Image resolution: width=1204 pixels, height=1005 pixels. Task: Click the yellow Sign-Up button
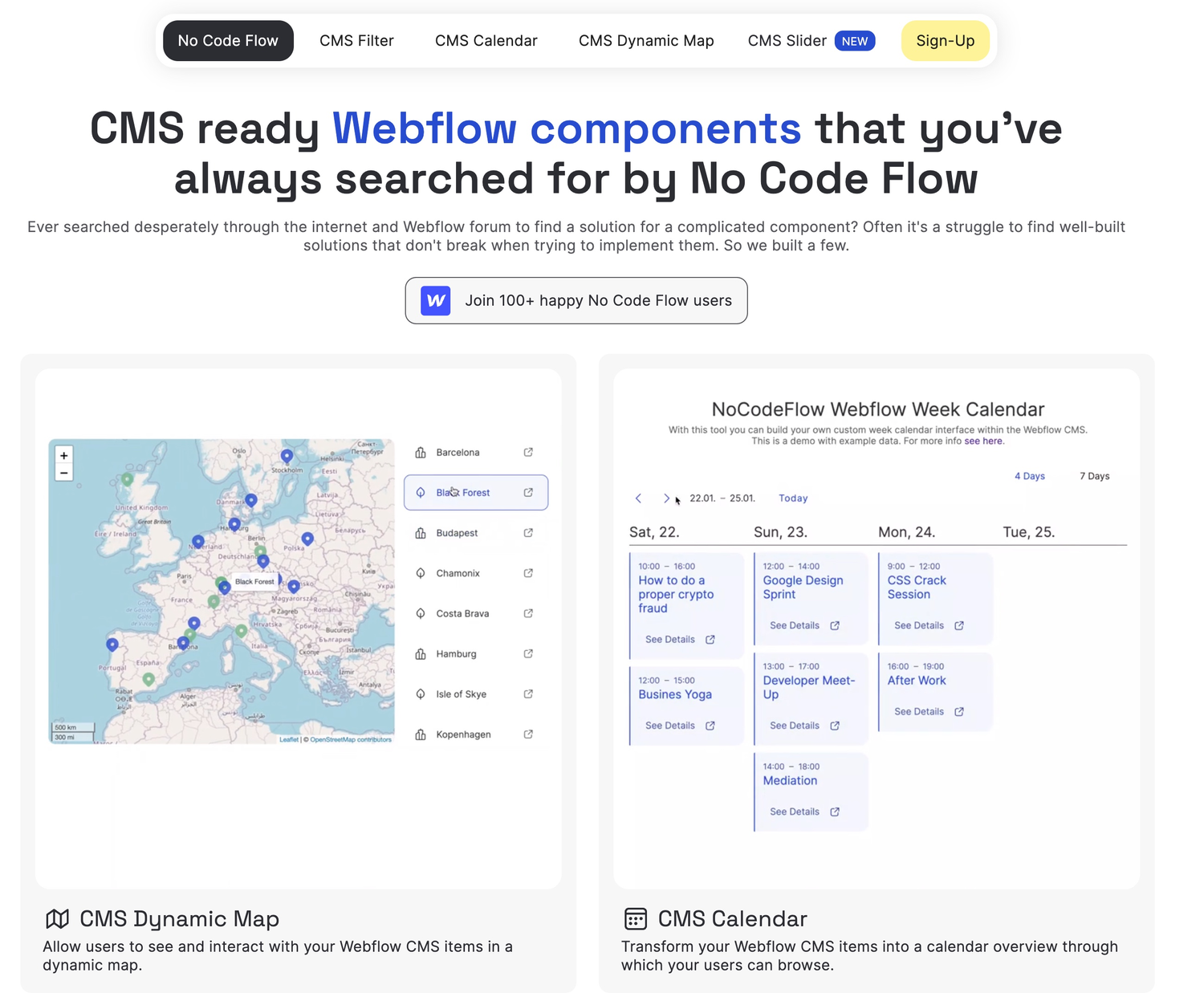pyautogui.click(x=946, y=41)
